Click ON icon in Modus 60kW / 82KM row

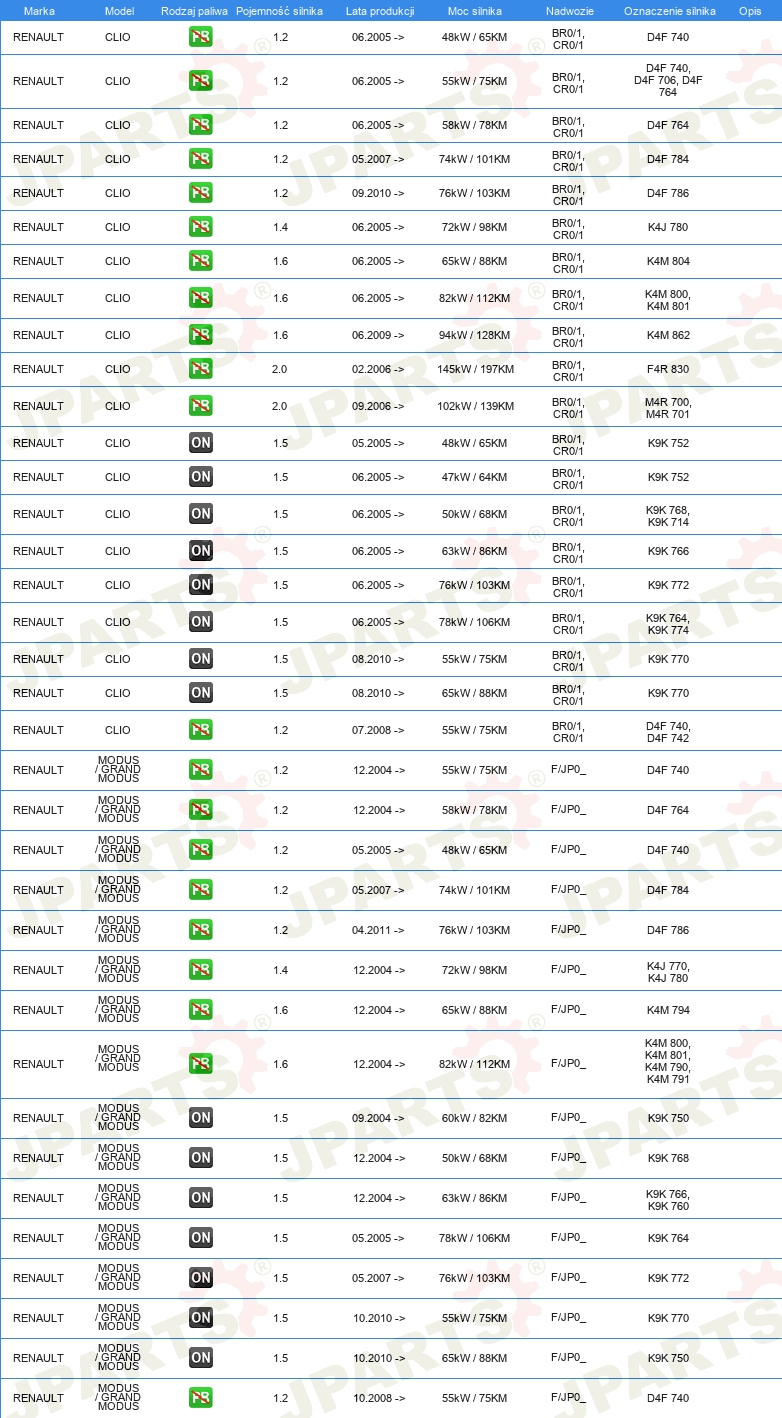point(201,1118)
